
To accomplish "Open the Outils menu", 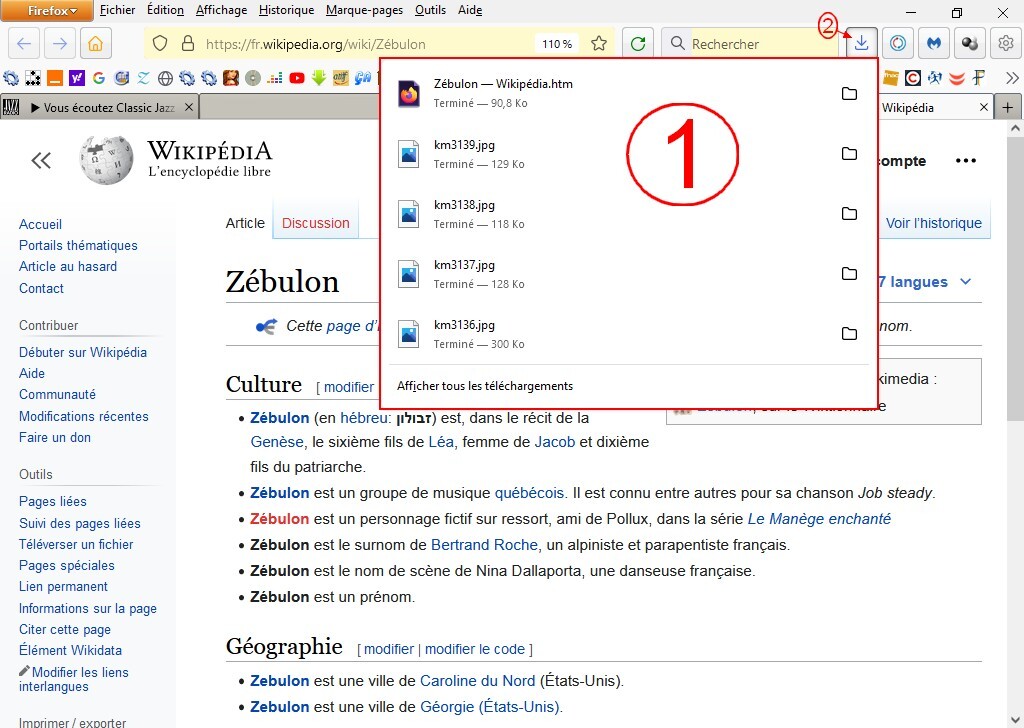I will 430,10.
